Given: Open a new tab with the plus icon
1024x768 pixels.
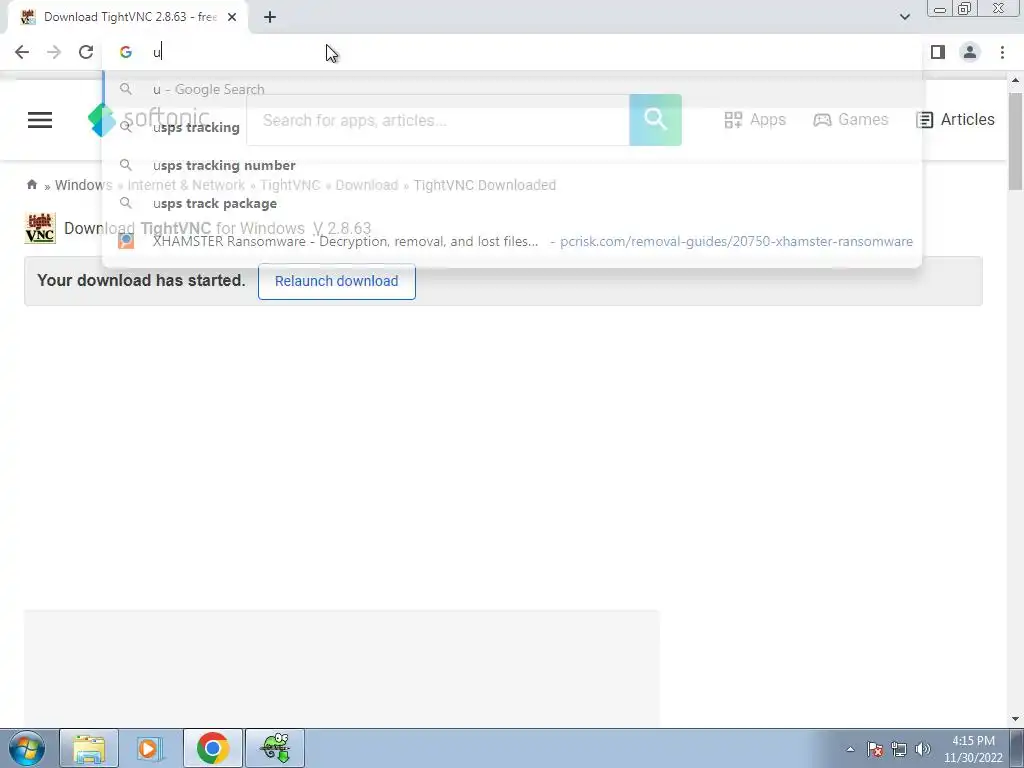Looking at the screenshot, I should point(270,17).
